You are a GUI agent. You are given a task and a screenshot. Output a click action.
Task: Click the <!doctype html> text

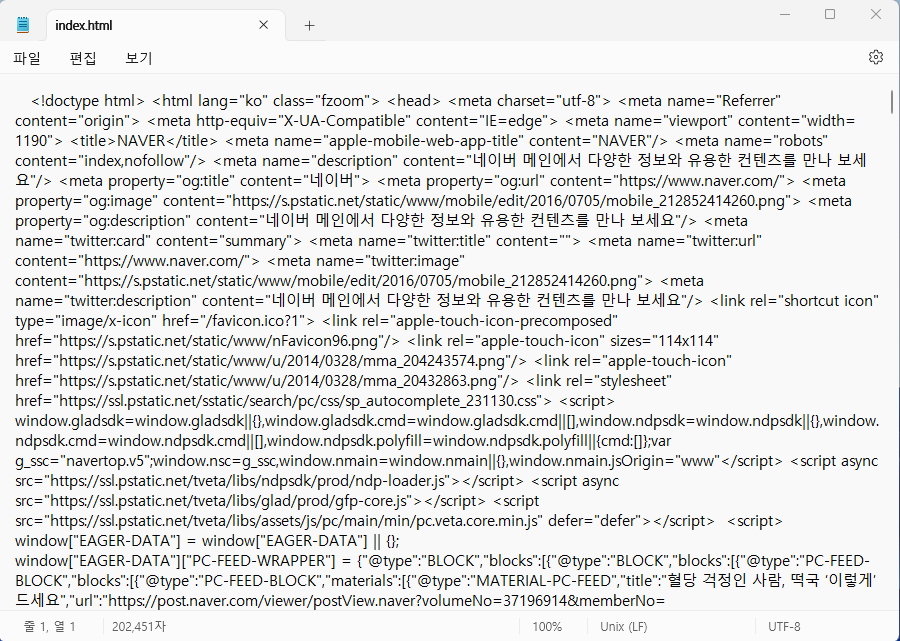pos(88,101)
